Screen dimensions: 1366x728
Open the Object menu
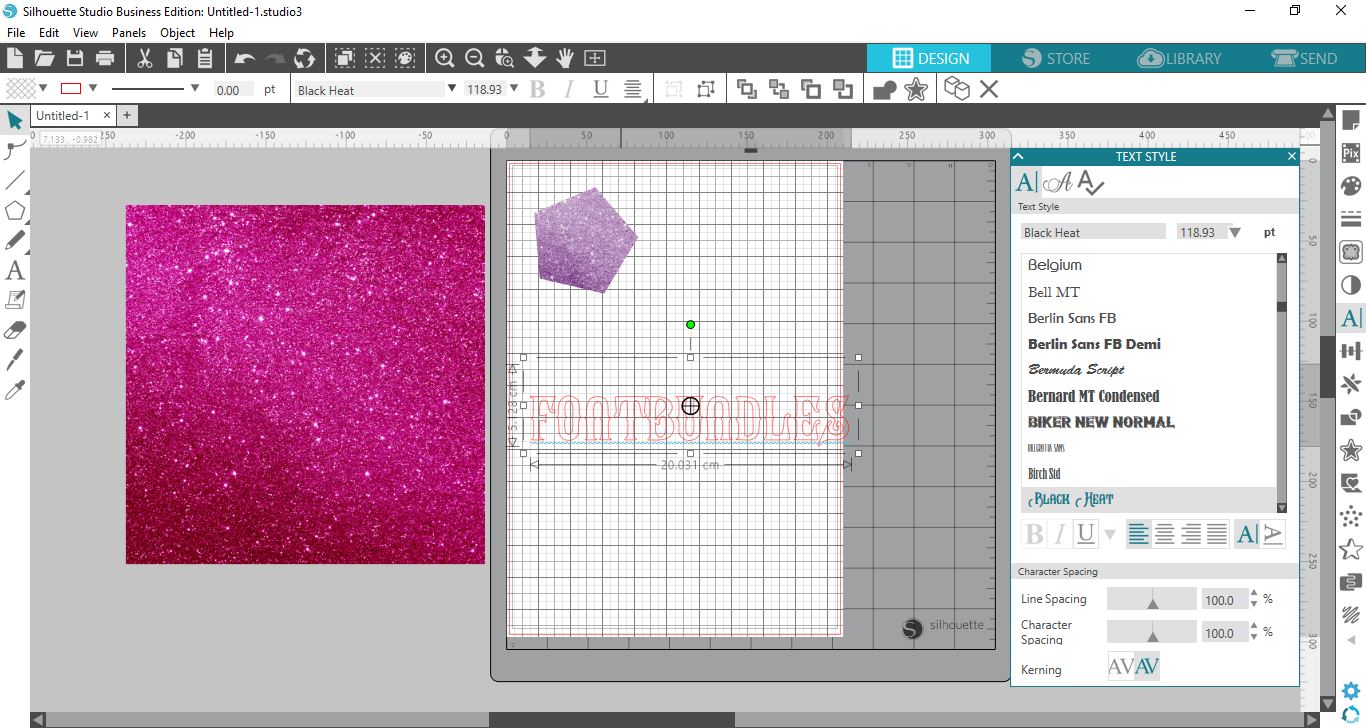[x=178, y=33]
